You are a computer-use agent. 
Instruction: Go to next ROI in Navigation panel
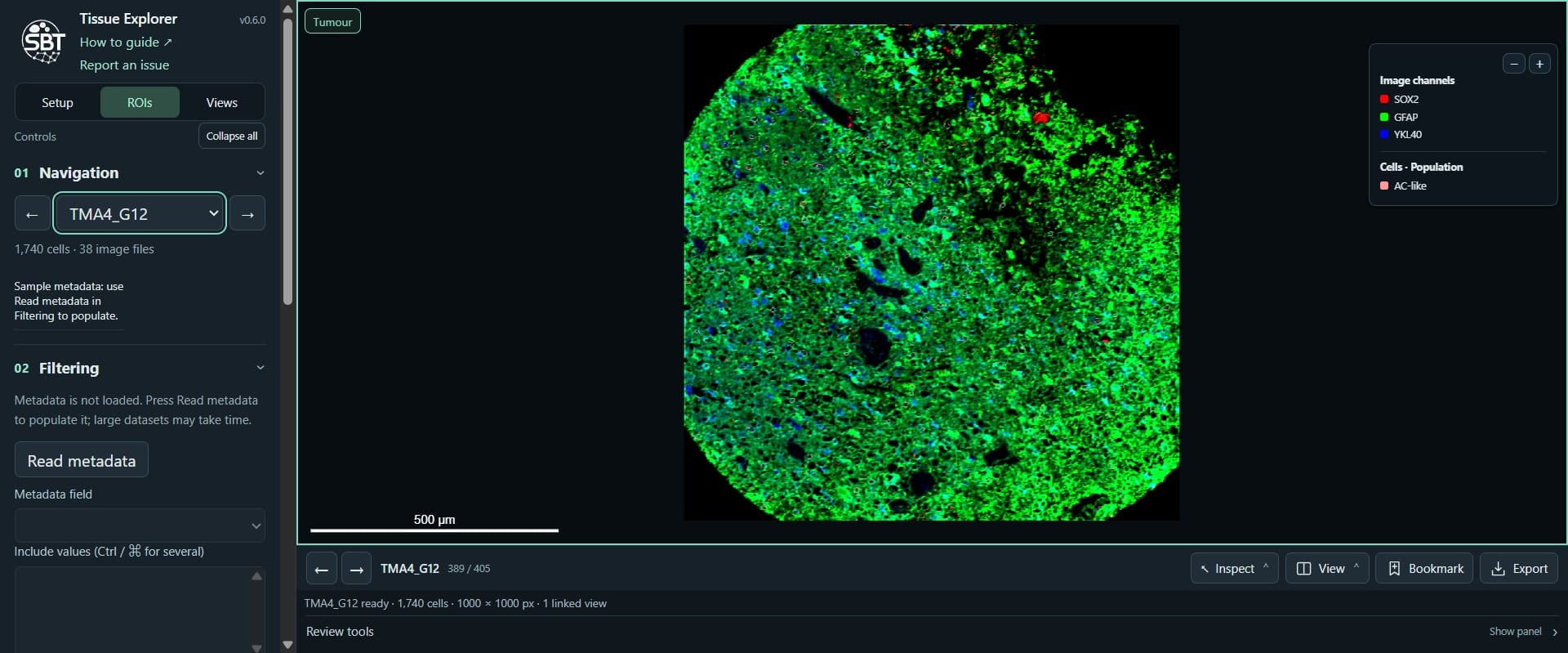click(x=247, y=214)
